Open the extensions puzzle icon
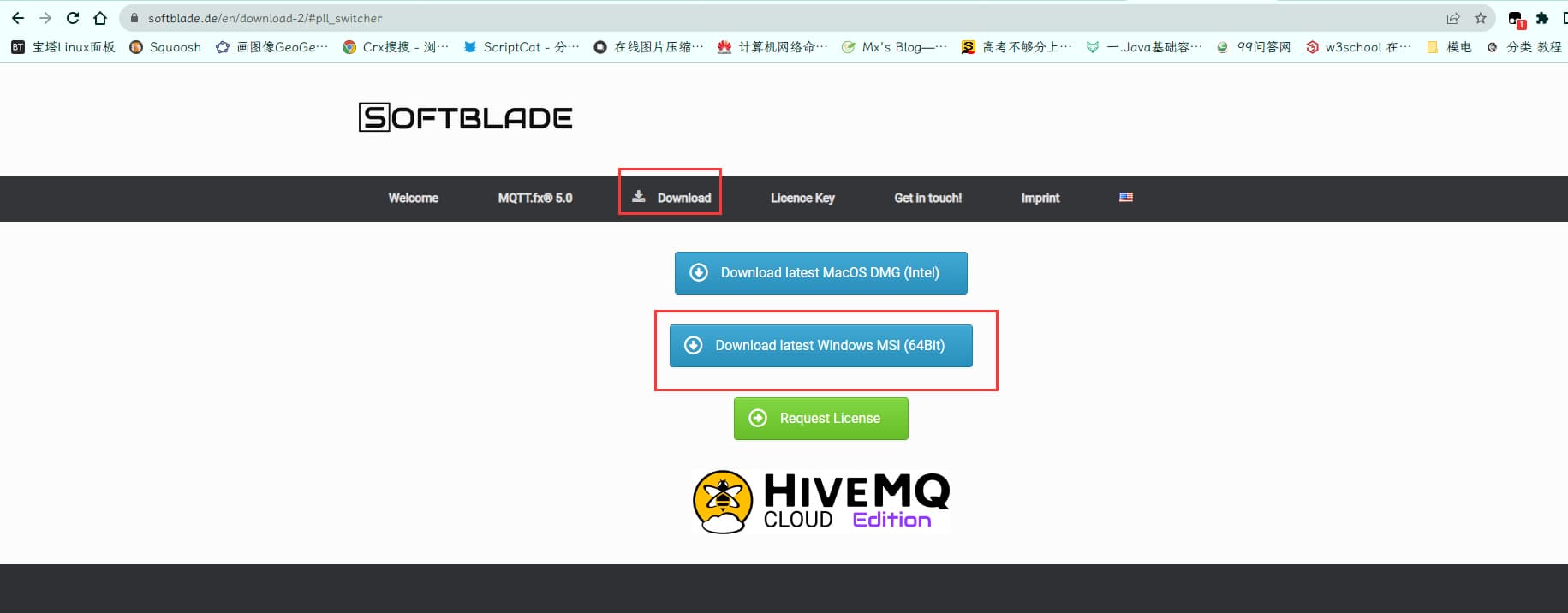This screenshot has height=613, width=1568. 1542,18
